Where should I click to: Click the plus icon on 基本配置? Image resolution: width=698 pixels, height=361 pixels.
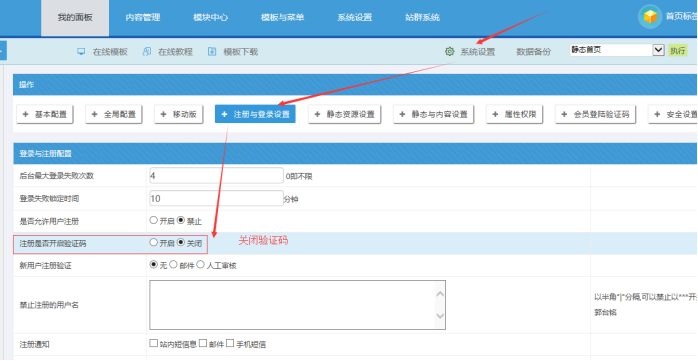[25, 114]
